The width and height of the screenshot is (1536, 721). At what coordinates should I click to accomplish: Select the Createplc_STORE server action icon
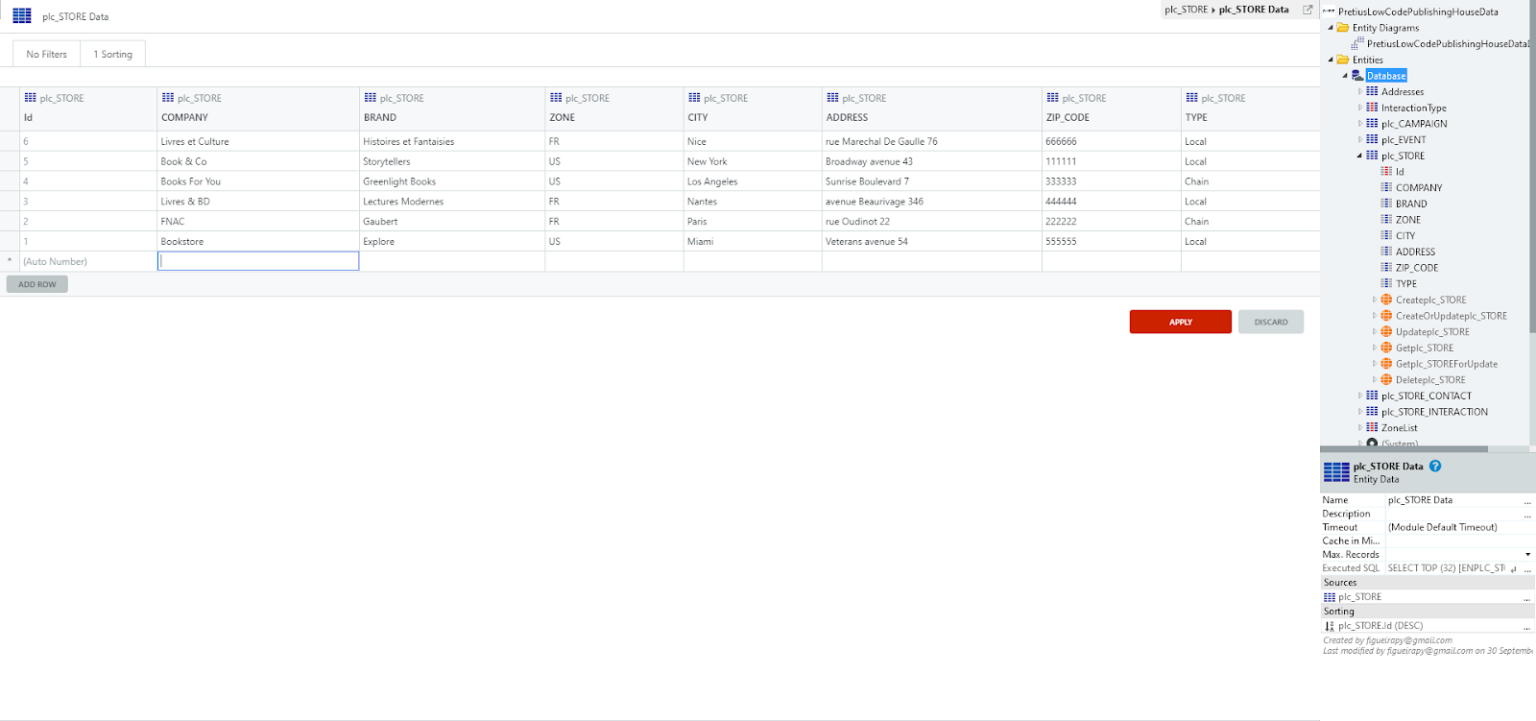coord(1385,299)
